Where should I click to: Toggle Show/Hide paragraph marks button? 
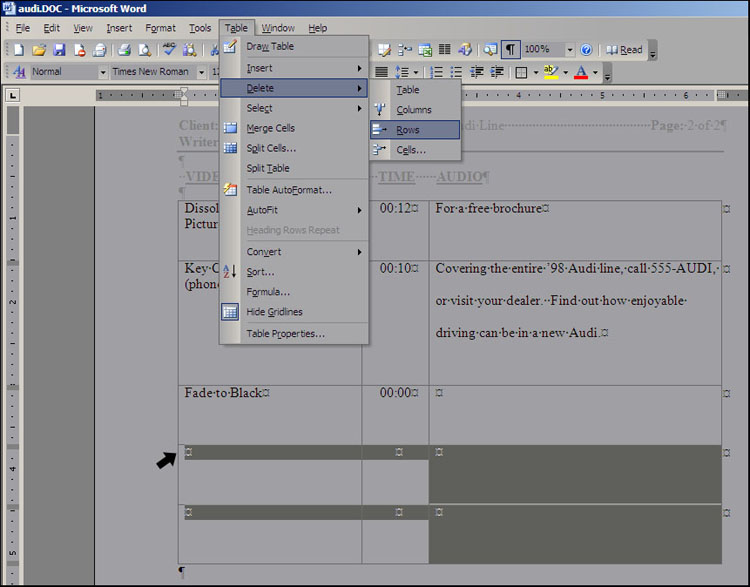coord(510,50)
